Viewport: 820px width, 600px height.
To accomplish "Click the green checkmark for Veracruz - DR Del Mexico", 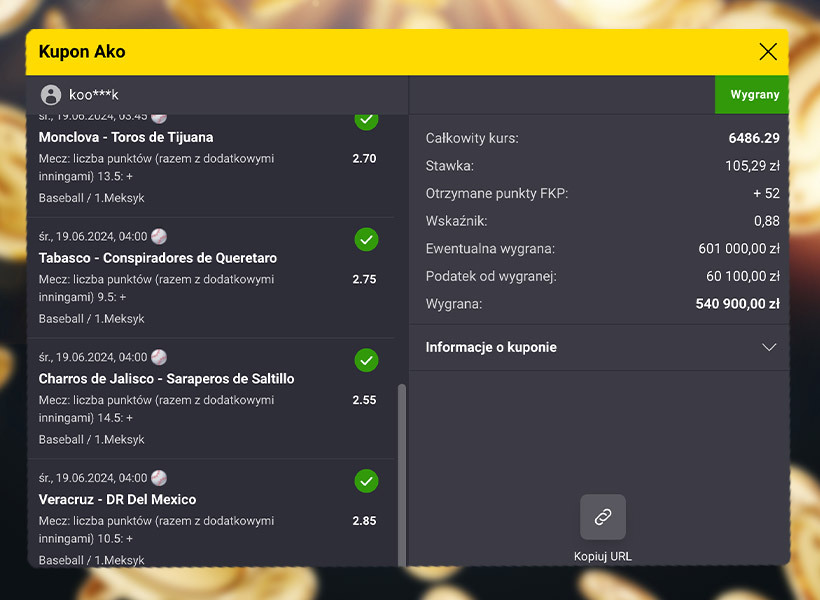I will coord(366,481).
